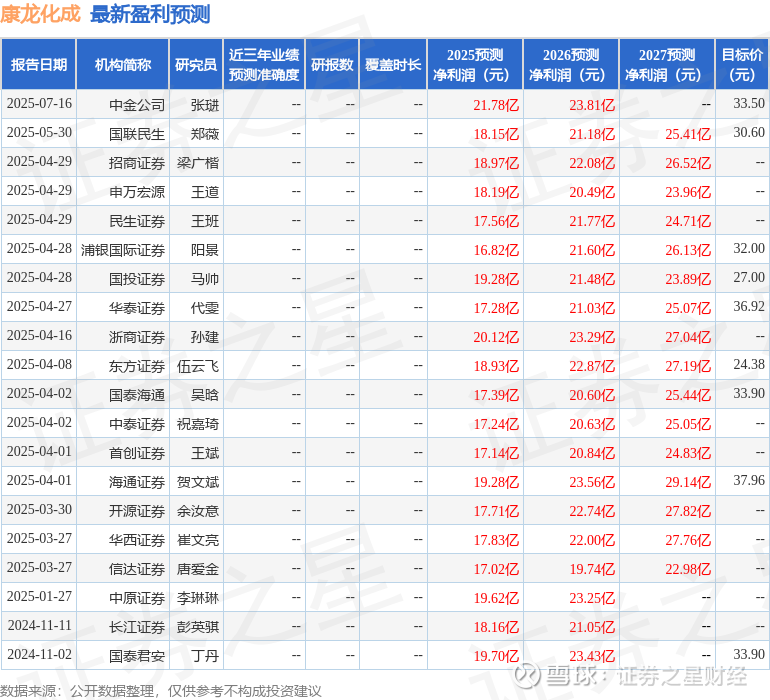The width and height of the screenshot is (770, 700).
Task: Click the 24.83亿 profit value
Action: (688, 452)
